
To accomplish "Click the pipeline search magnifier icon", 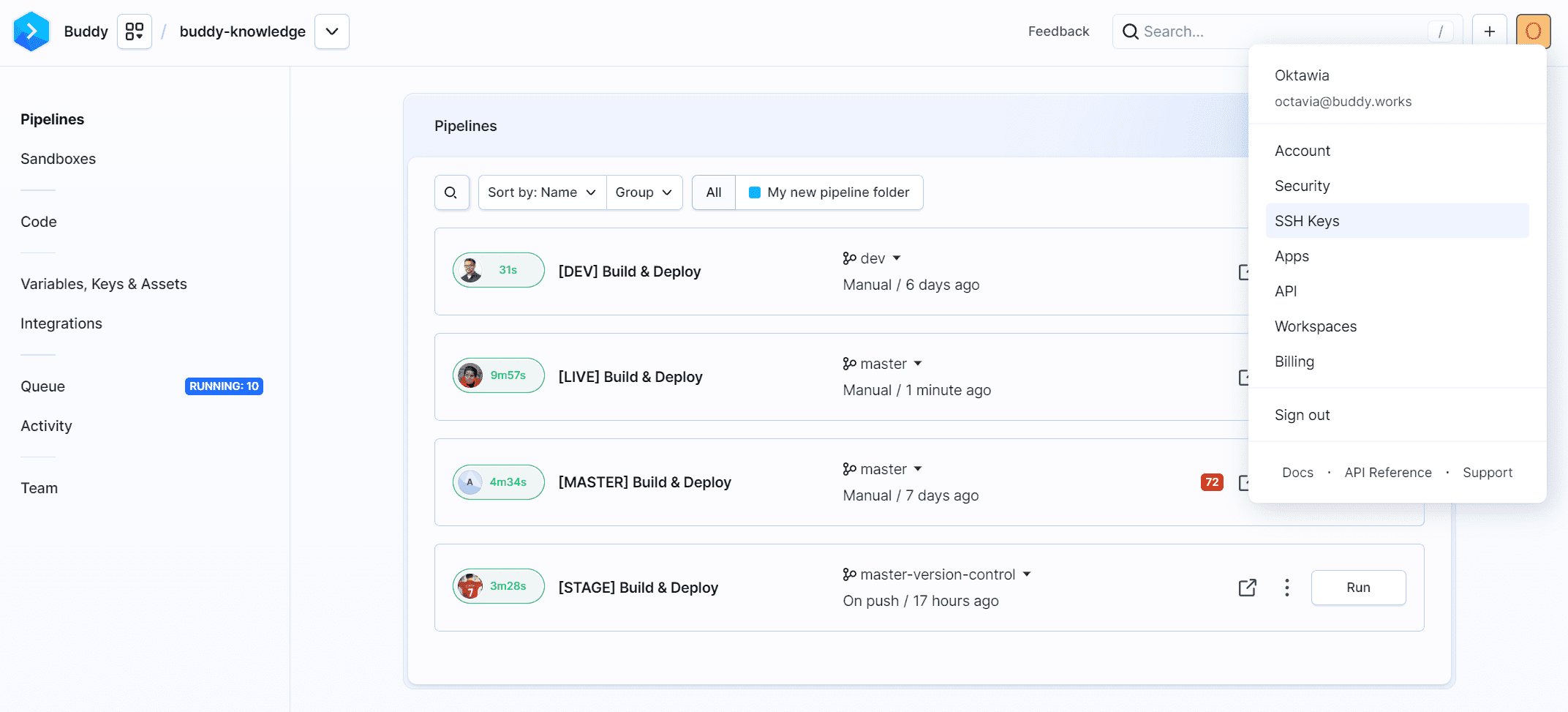I will coord(451,192).
